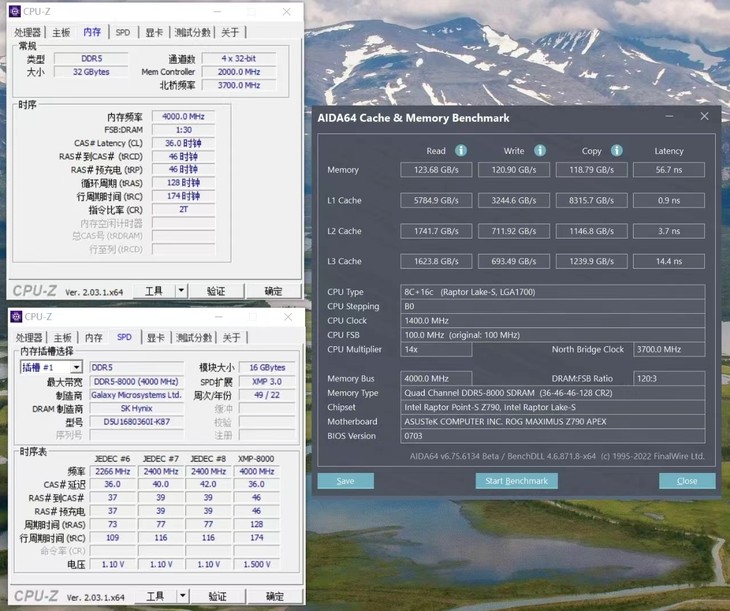Click CPU Clock value 1400.0 MHz

(x=553, y=320)
